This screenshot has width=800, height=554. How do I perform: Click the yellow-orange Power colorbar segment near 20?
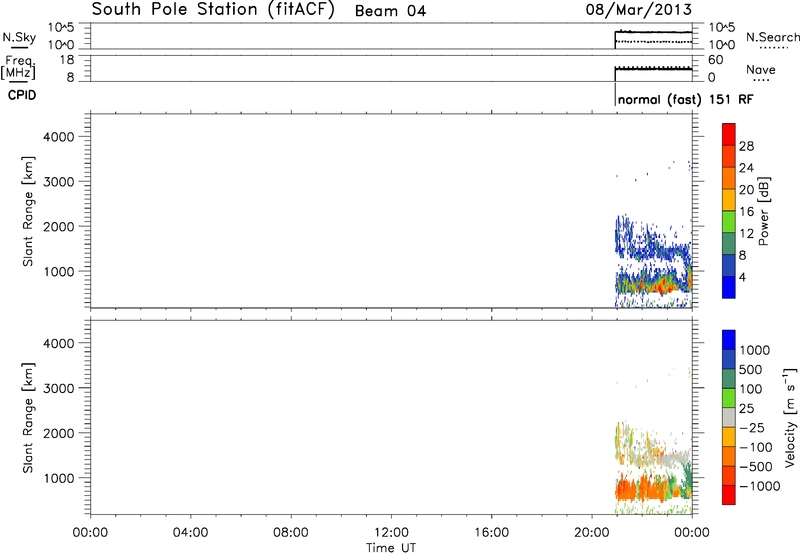(729, 198)
